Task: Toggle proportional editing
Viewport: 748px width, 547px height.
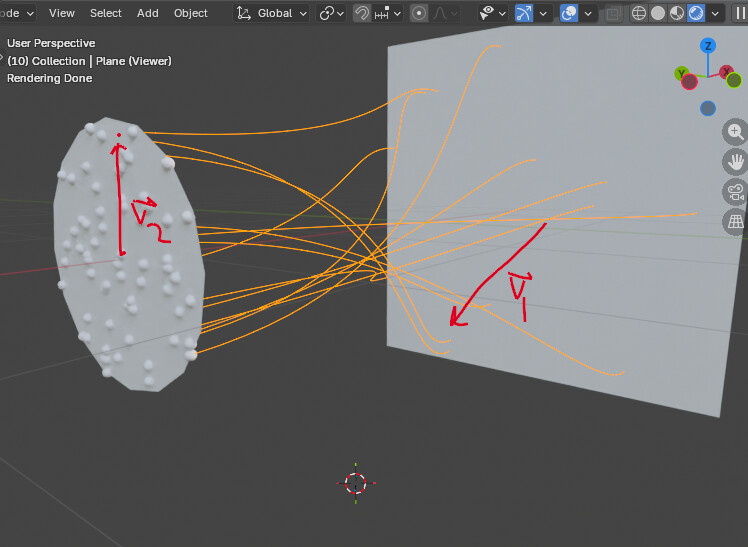Action: 419,13
